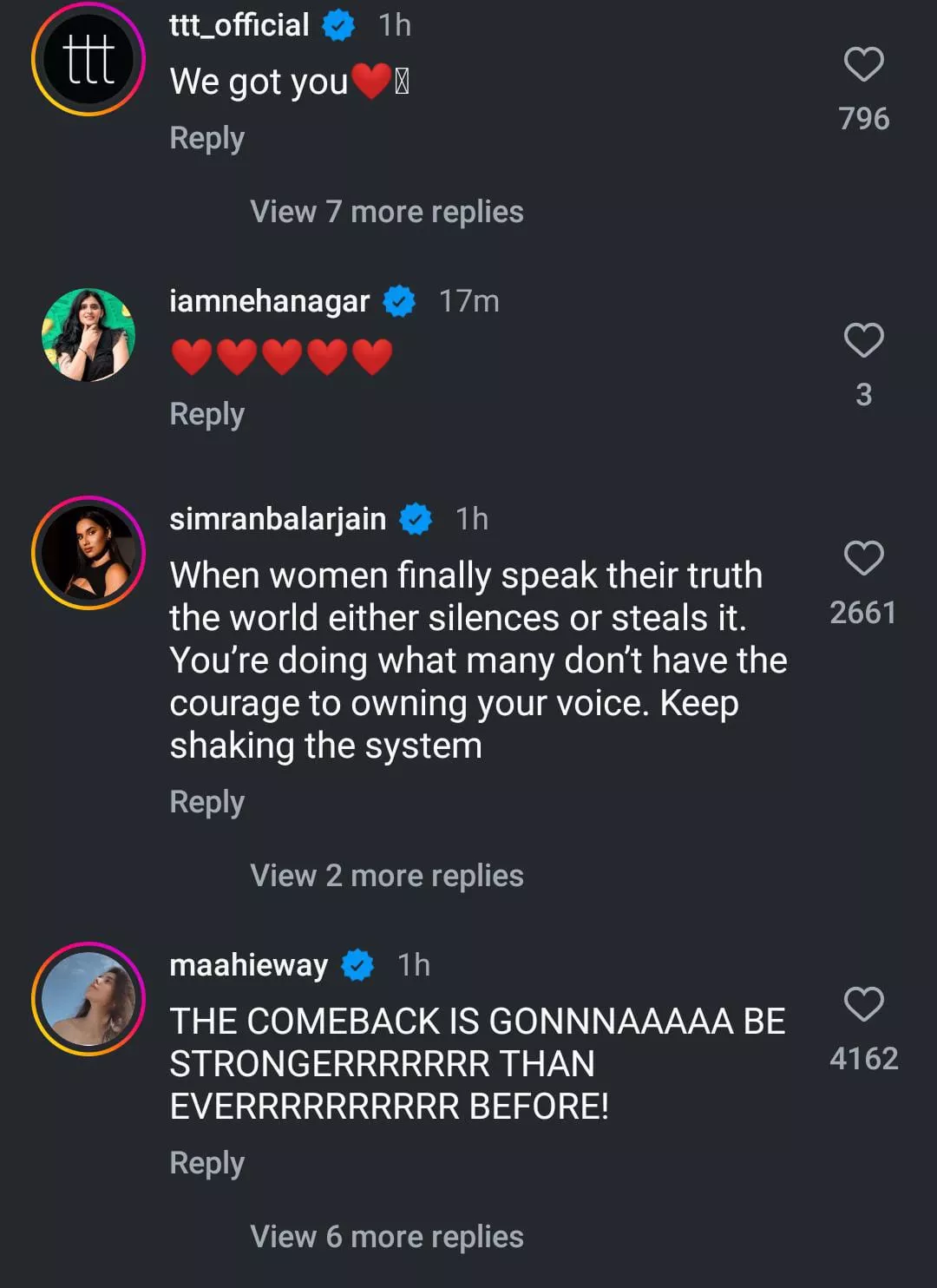Reply to iamnehanagar's comment
937x1288 pixels.
pos(206,414)
